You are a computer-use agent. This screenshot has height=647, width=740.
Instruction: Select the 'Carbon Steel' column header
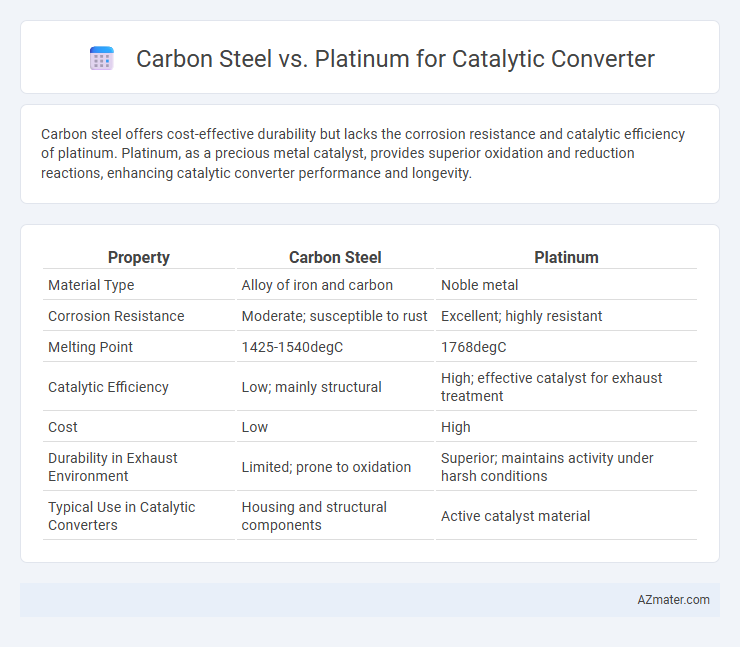pyautogui.click(x=335, y=257)
